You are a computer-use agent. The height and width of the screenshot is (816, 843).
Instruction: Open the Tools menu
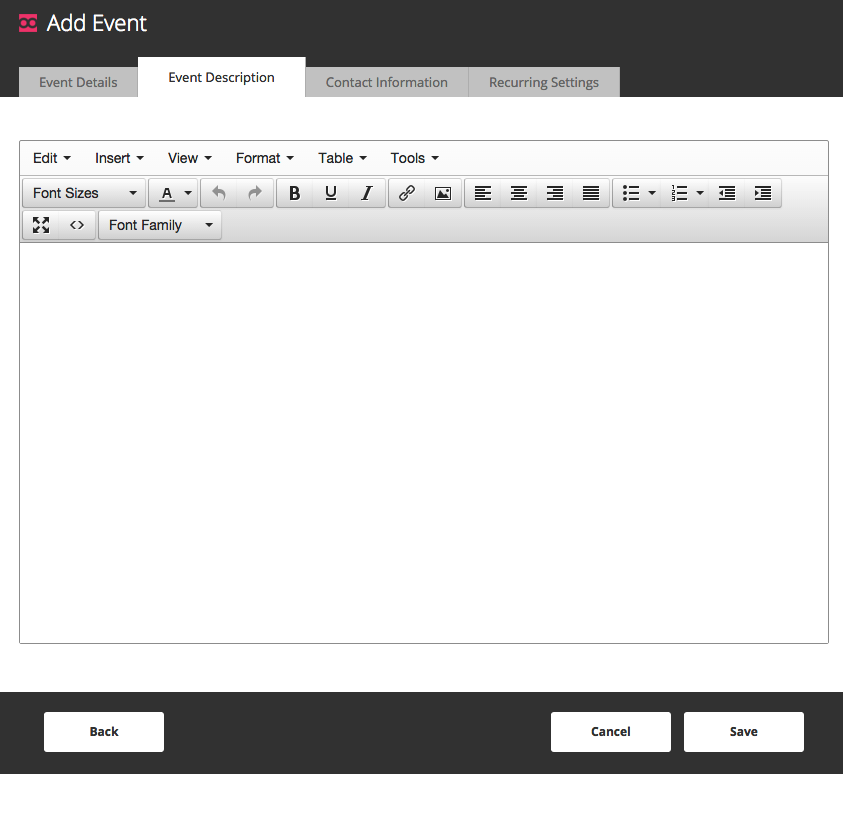pos(415,158)
